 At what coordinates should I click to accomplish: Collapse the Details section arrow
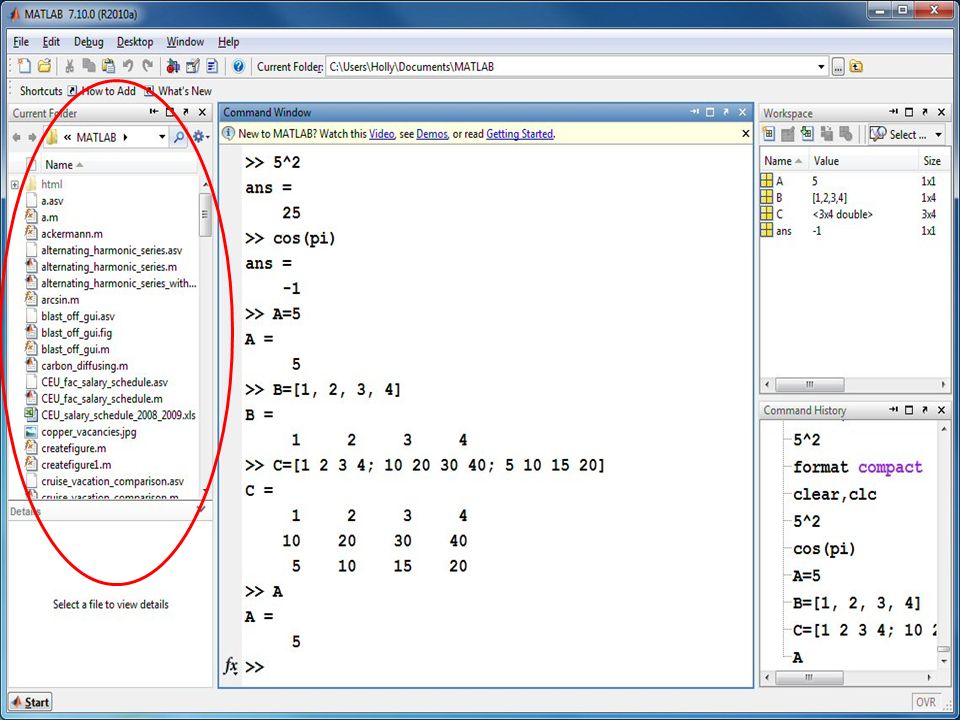(201, 509)
